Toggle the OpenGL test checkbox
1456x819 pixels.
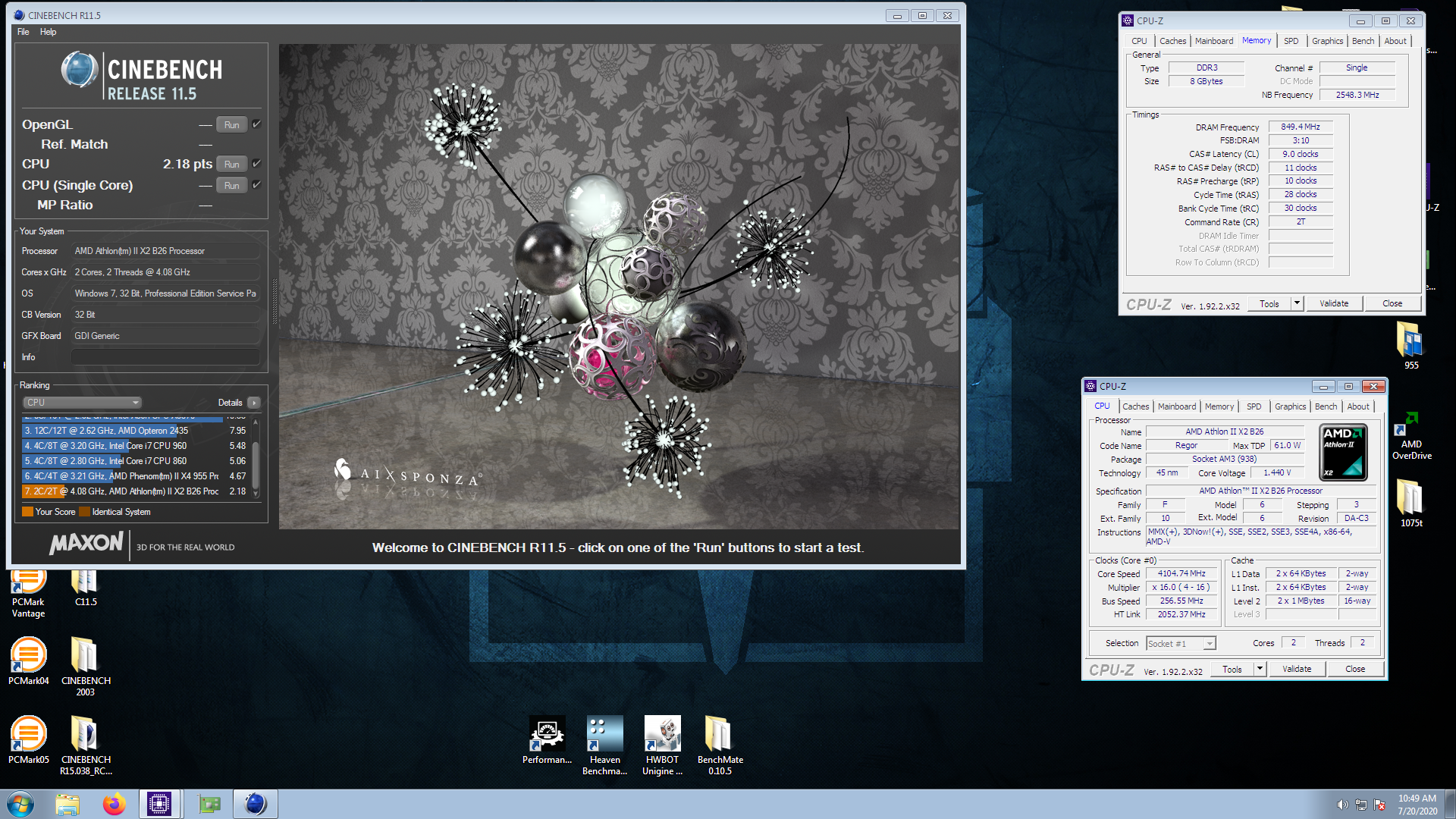pos(256,124)
